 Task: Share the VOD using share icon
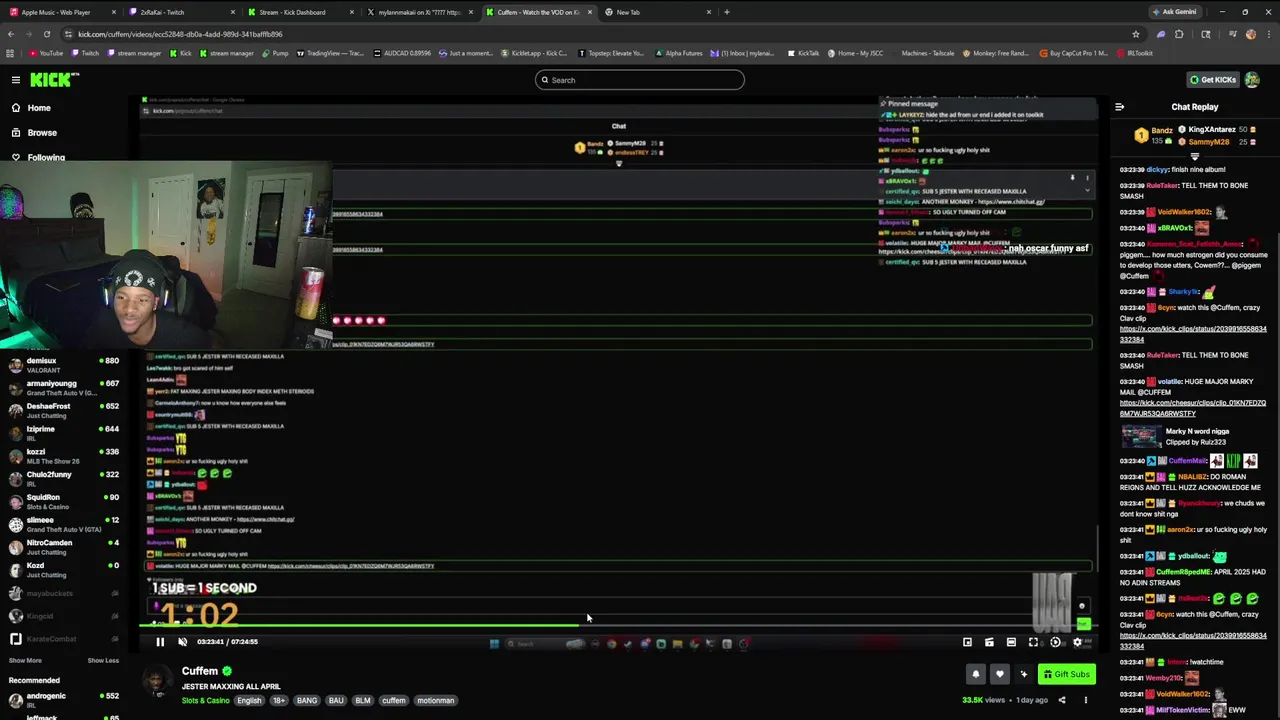pyautogui.click(x=1062, y=700)
